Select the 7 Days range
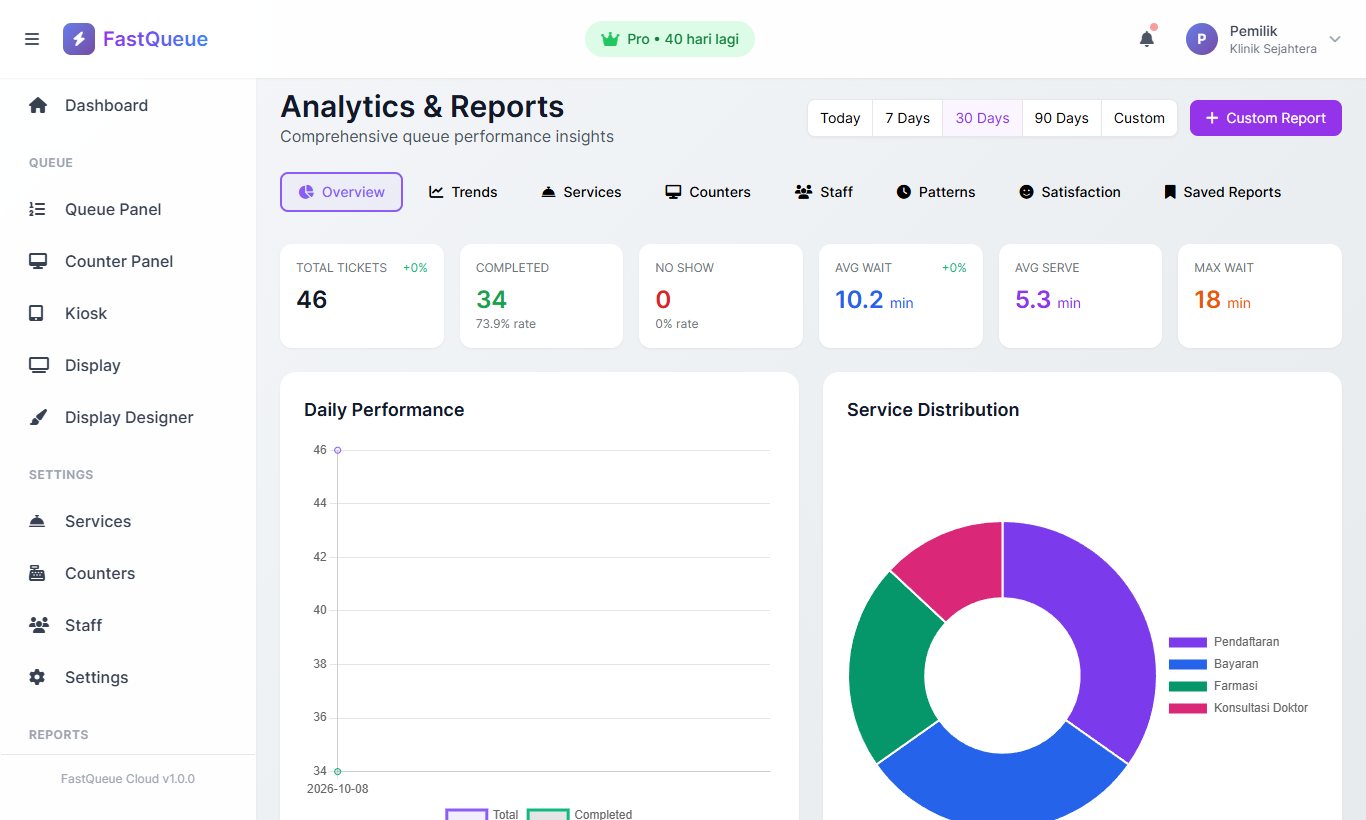This screenshot has width=1366, height=820. [908, 118]
